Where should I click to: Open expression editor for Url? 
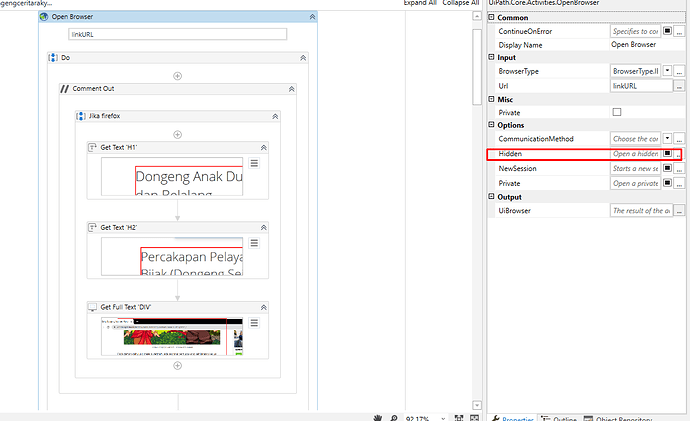(679, 86)
